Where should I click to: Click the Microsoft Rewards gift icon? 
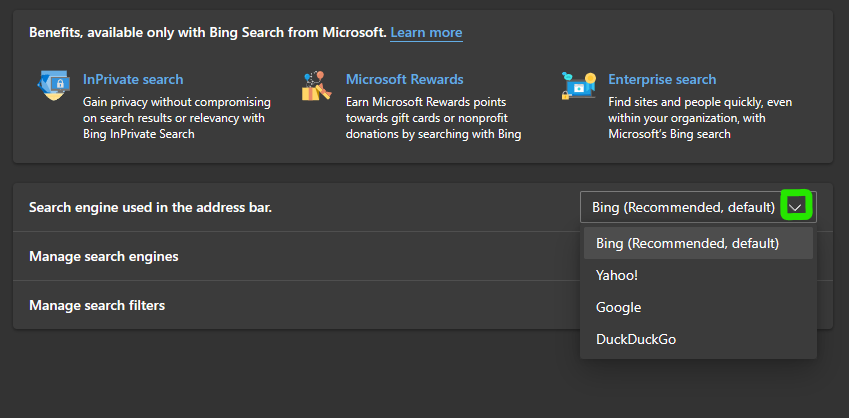tap(316, 86)
